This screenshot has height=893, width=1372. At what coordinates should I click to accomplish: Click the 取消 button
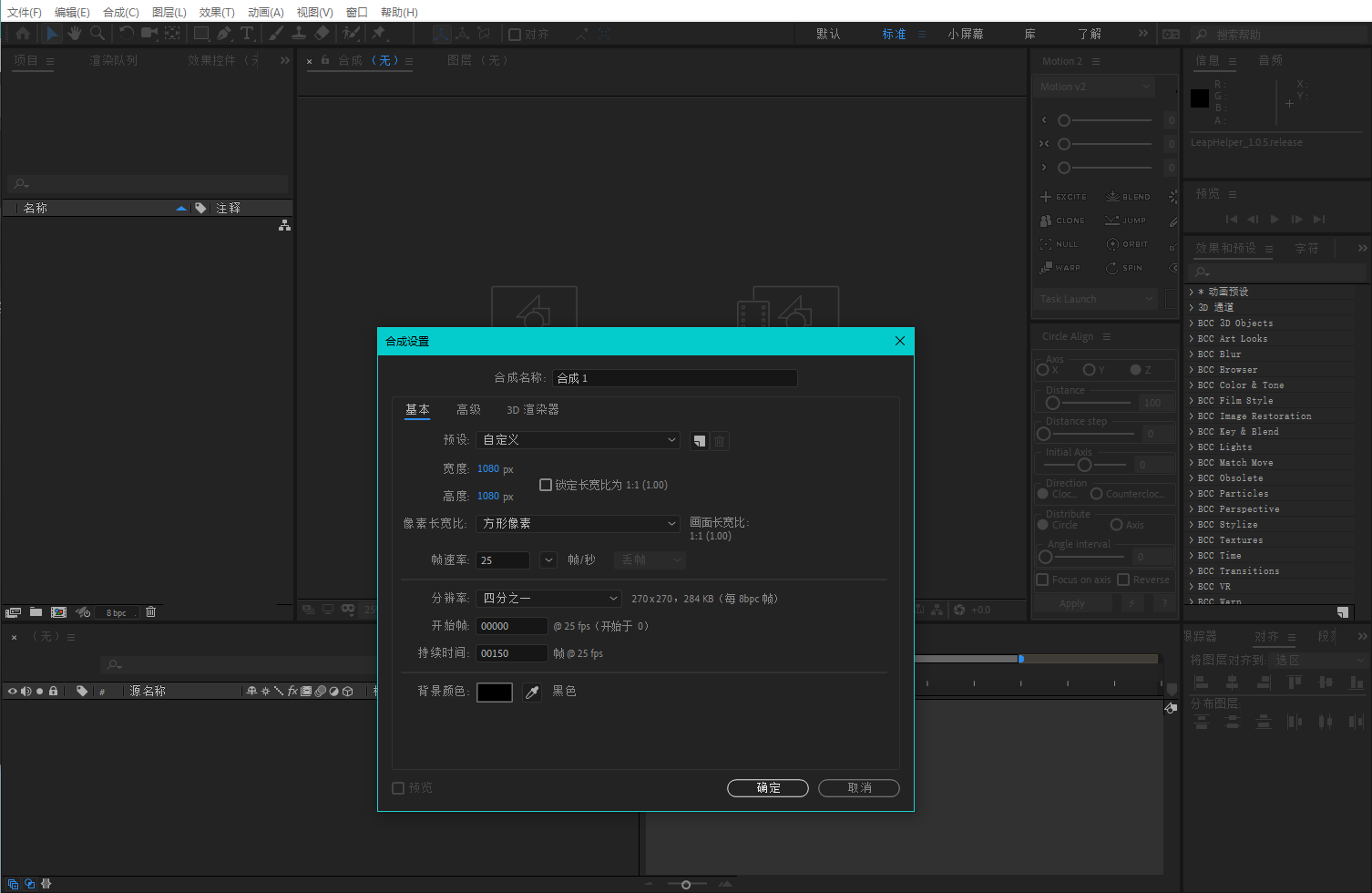click(x=858, y=788)
